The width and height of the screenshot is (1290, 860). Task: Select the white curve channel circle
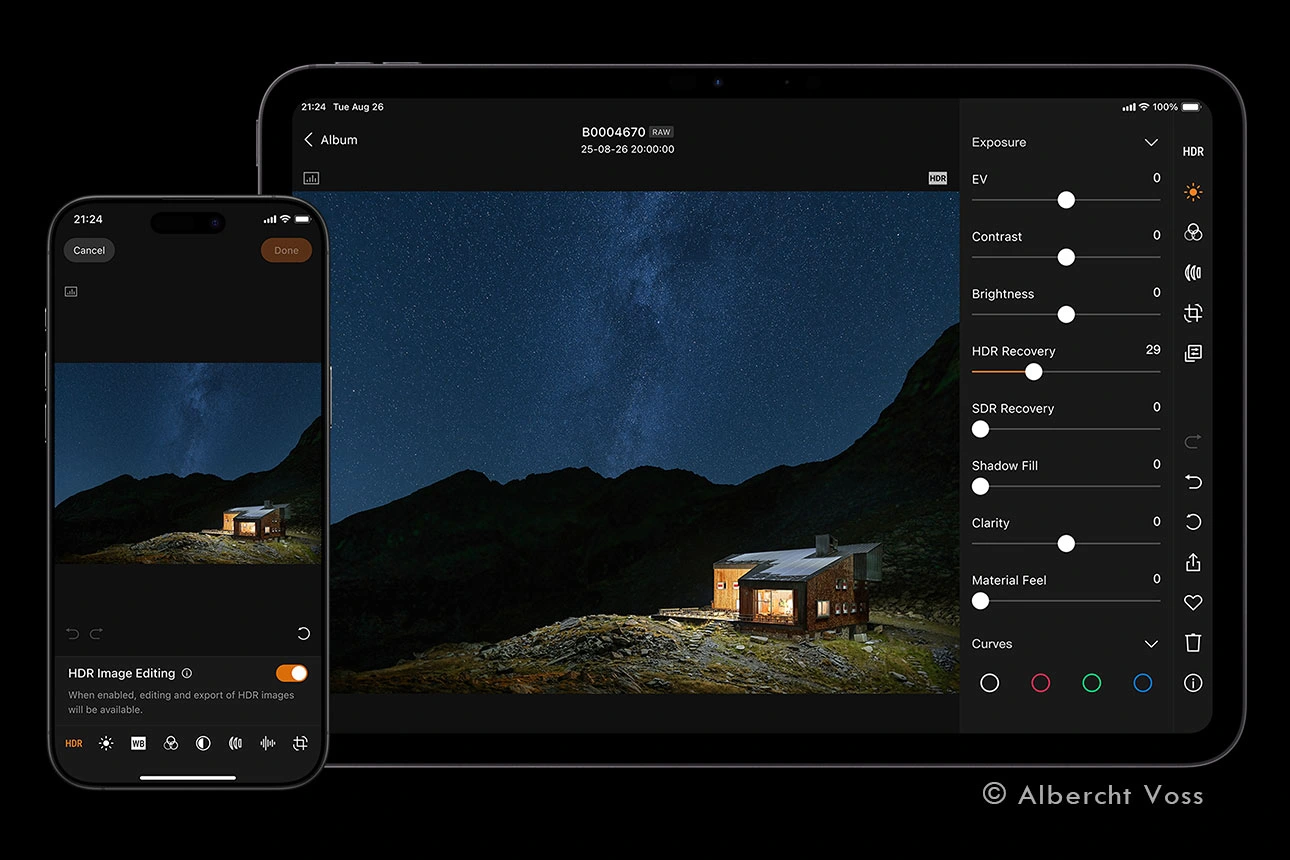989,683
